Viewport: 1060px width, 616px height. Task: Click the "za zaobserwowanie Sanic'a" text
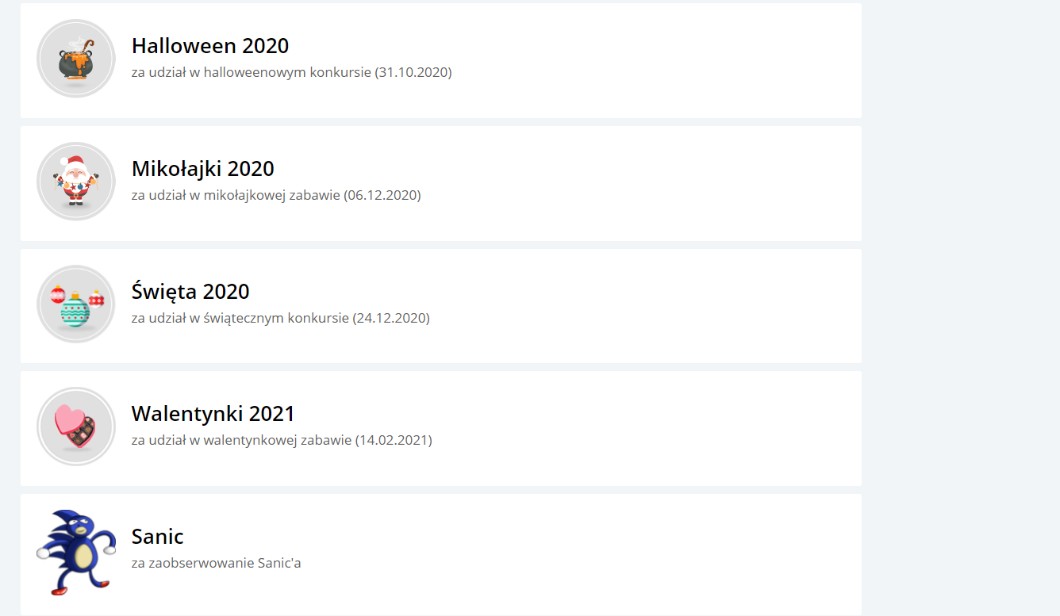(x=216, y=563)
